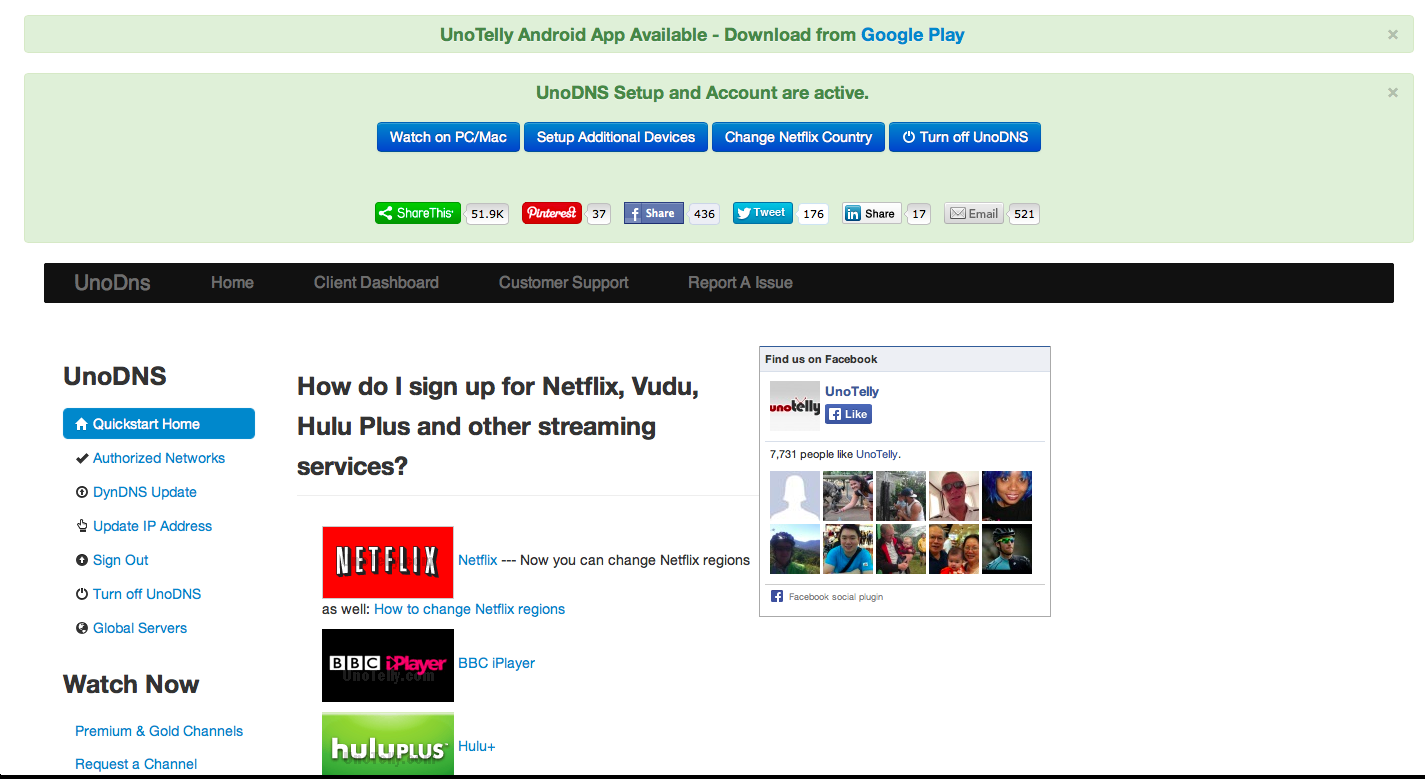Click the UnoTelly link in the likes count line
The image size is (1425, 779).
point(877,454)
